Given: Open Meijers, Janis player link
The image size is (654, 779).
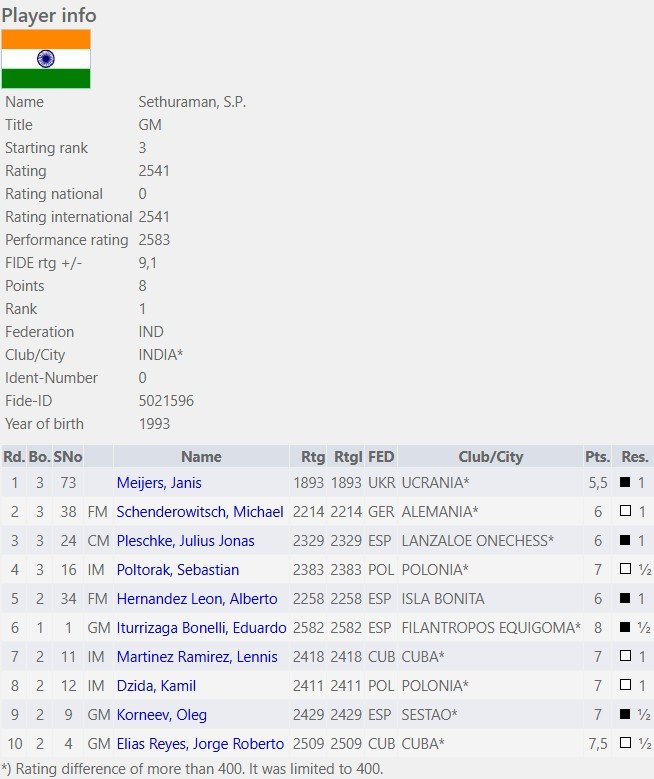Looking at the screenshot, I should 159,483.
